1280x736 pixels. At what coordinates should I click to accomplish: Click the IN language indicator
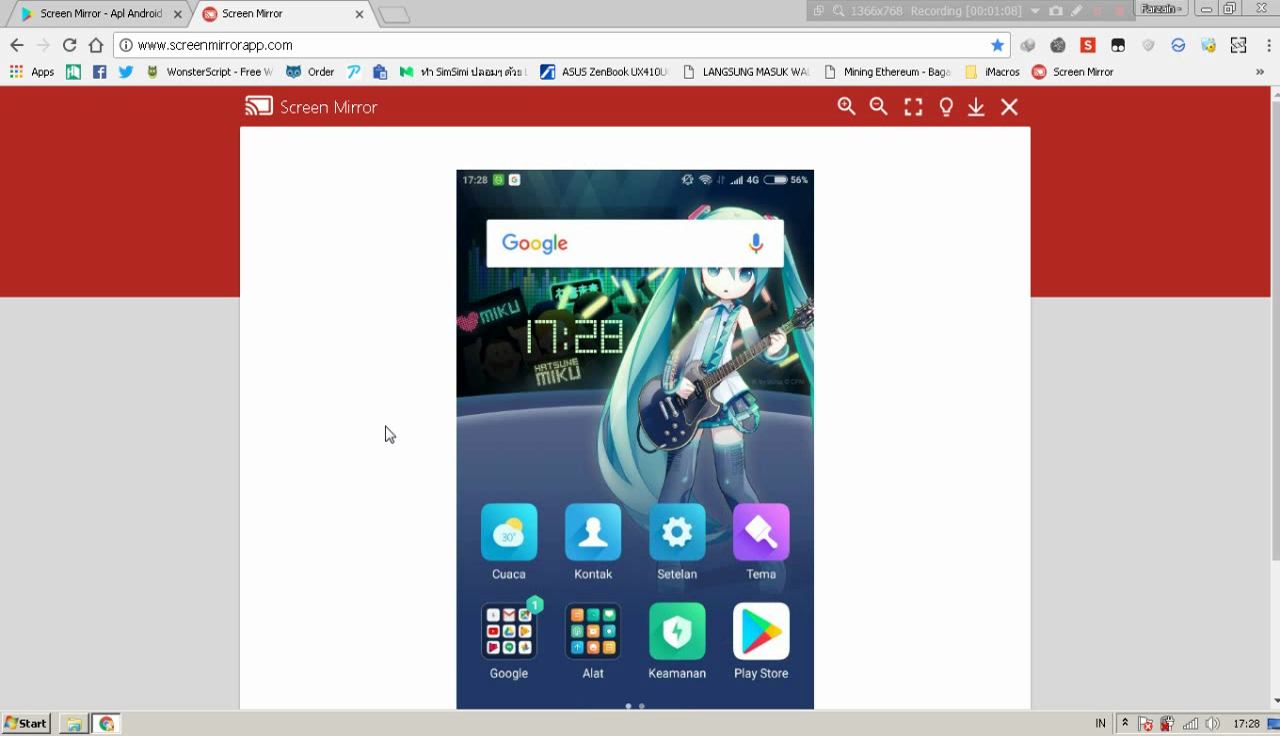pyautogui.click(x=1101, y=723)
